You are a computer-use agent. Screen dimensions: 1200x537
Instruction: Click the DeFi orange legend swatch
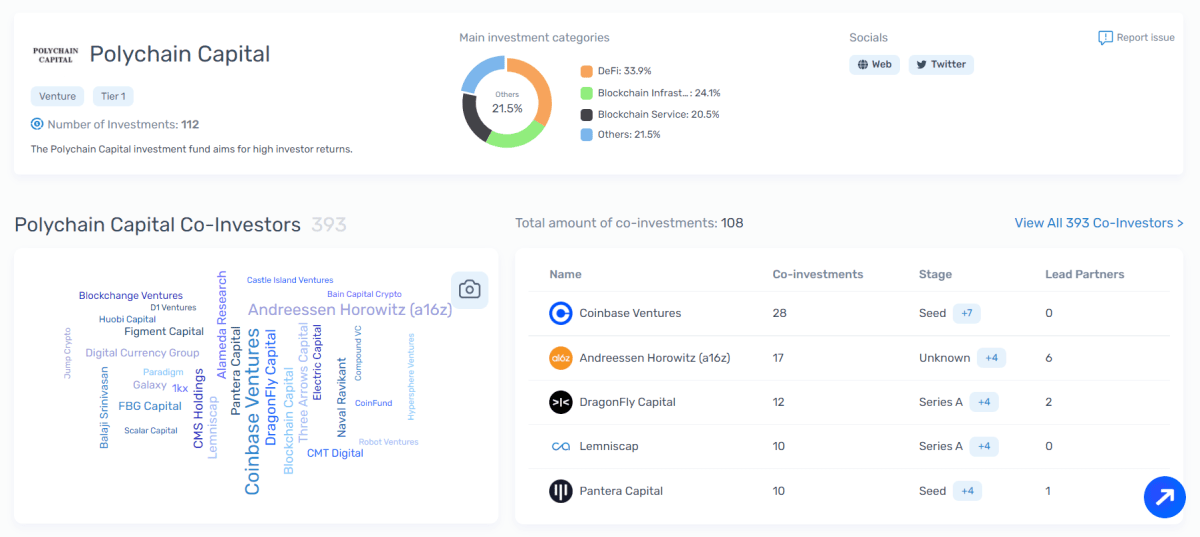click(x=587, y=72)
